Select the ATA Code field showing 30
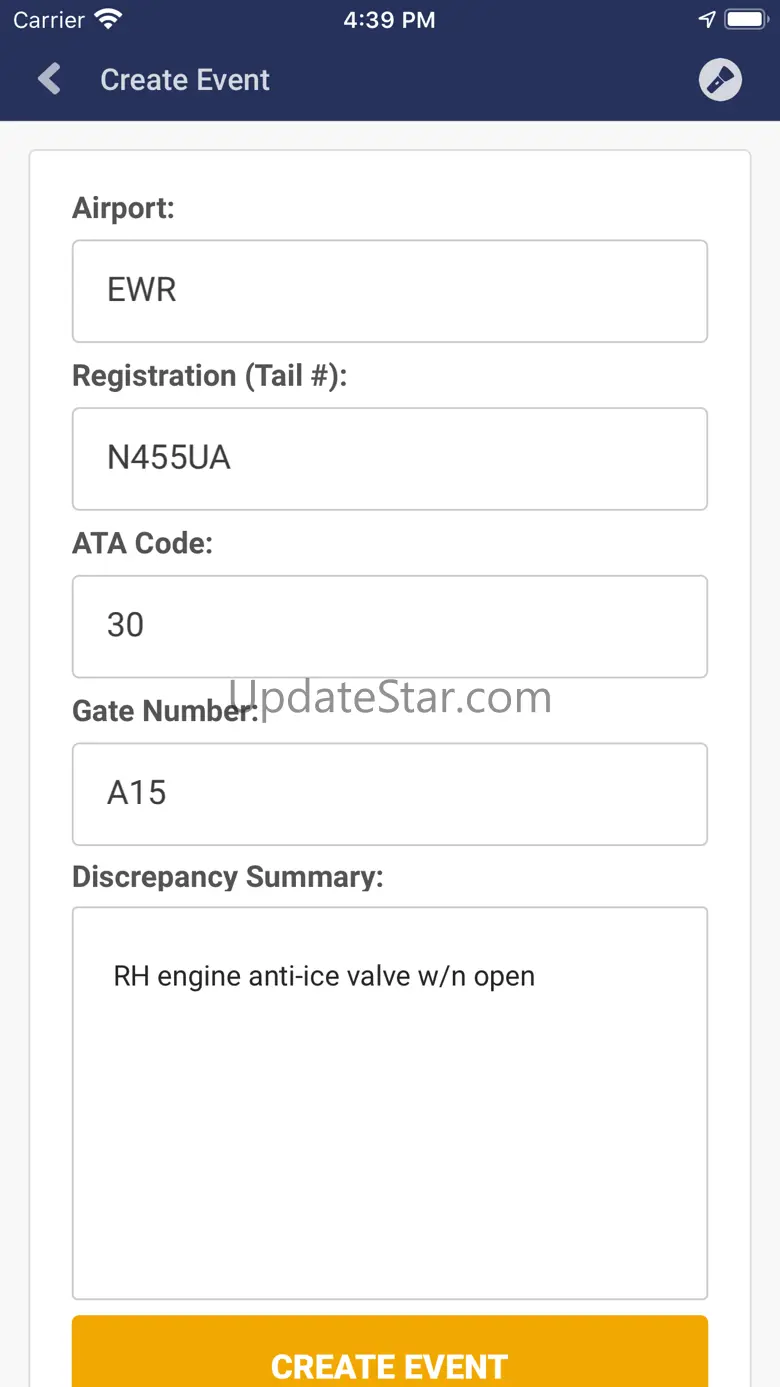This screenshot has height=1387, width=780. [390, 626]
